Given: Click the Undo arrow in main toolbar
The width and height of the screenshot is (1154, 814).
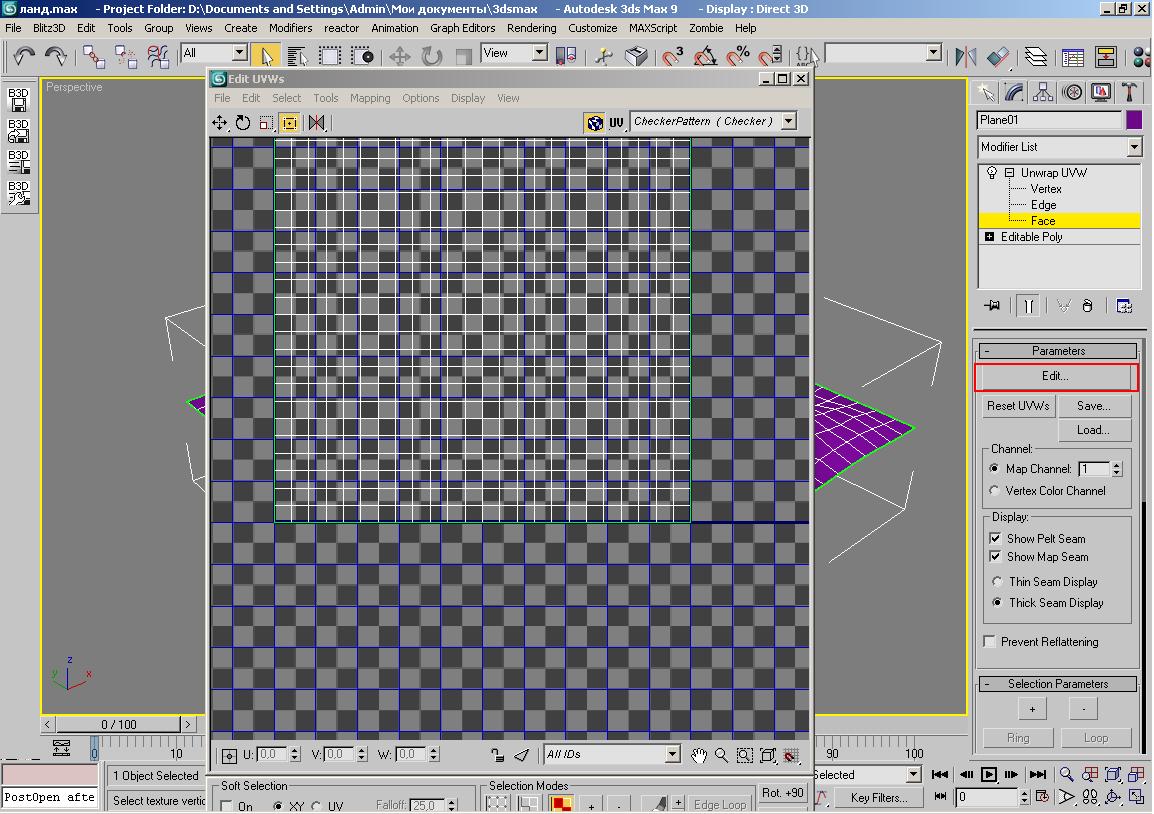Looking at the screenshot, I should coord(25,55).
